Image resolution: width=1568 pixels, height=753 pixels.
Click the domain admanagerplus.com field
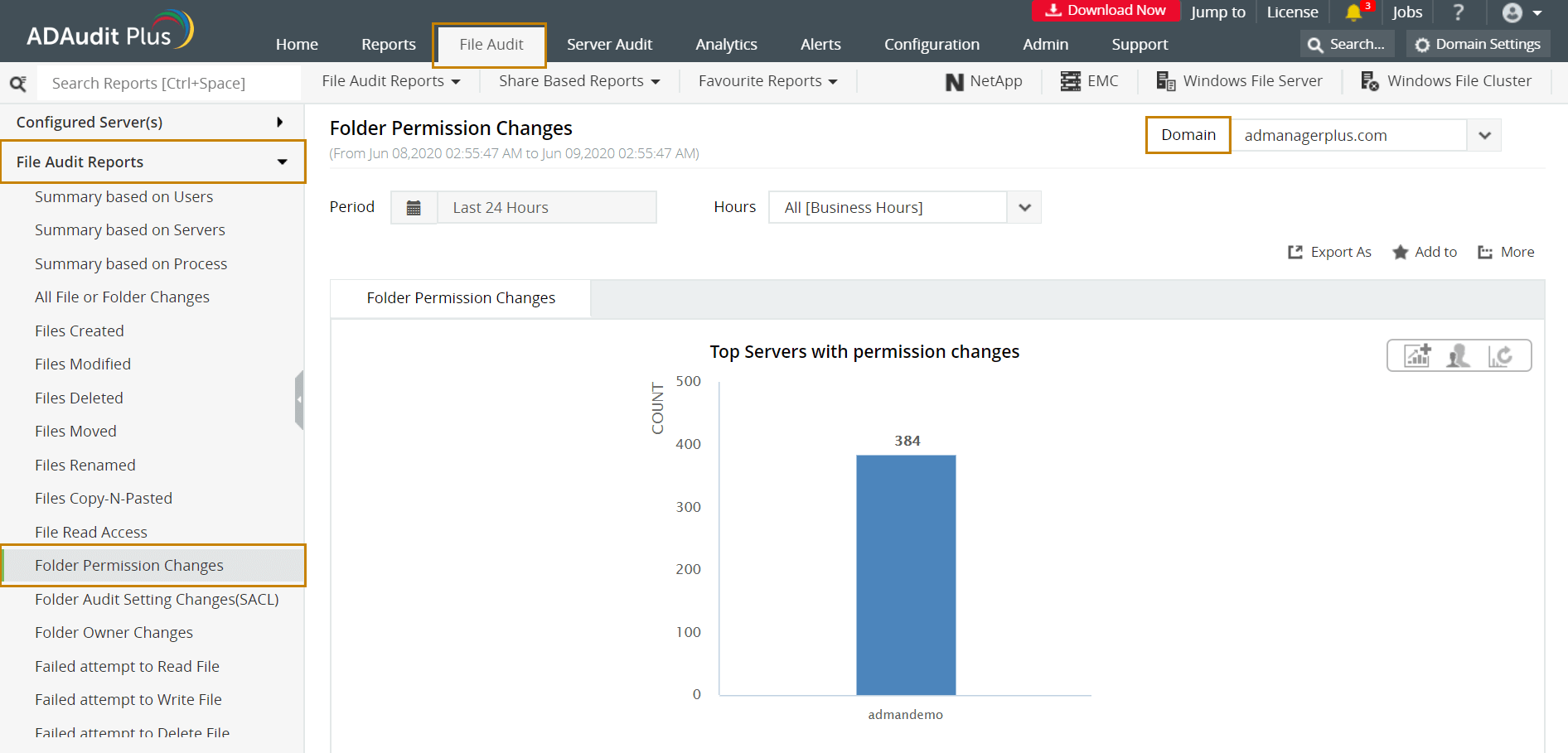tap(1349, 135)
